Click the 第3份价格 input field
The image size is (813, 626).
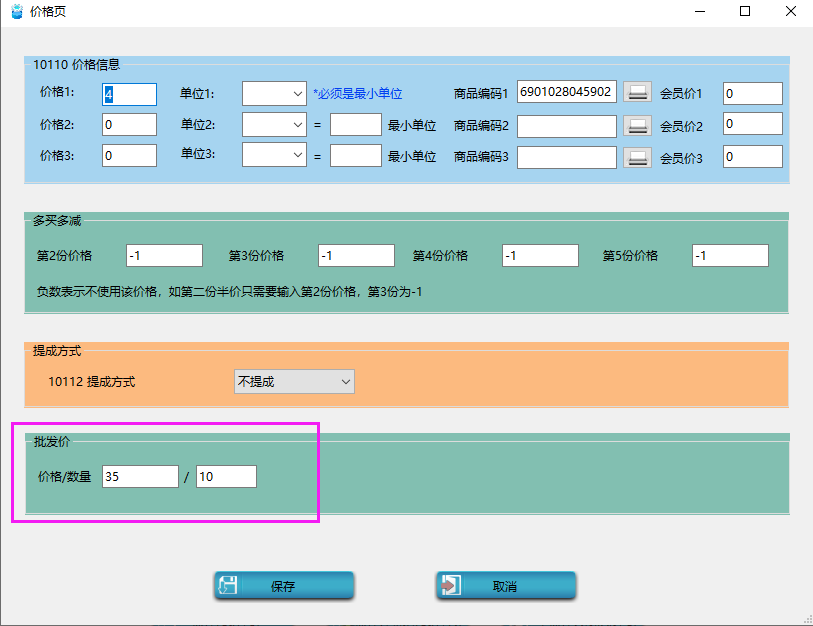tap(356, 256)
